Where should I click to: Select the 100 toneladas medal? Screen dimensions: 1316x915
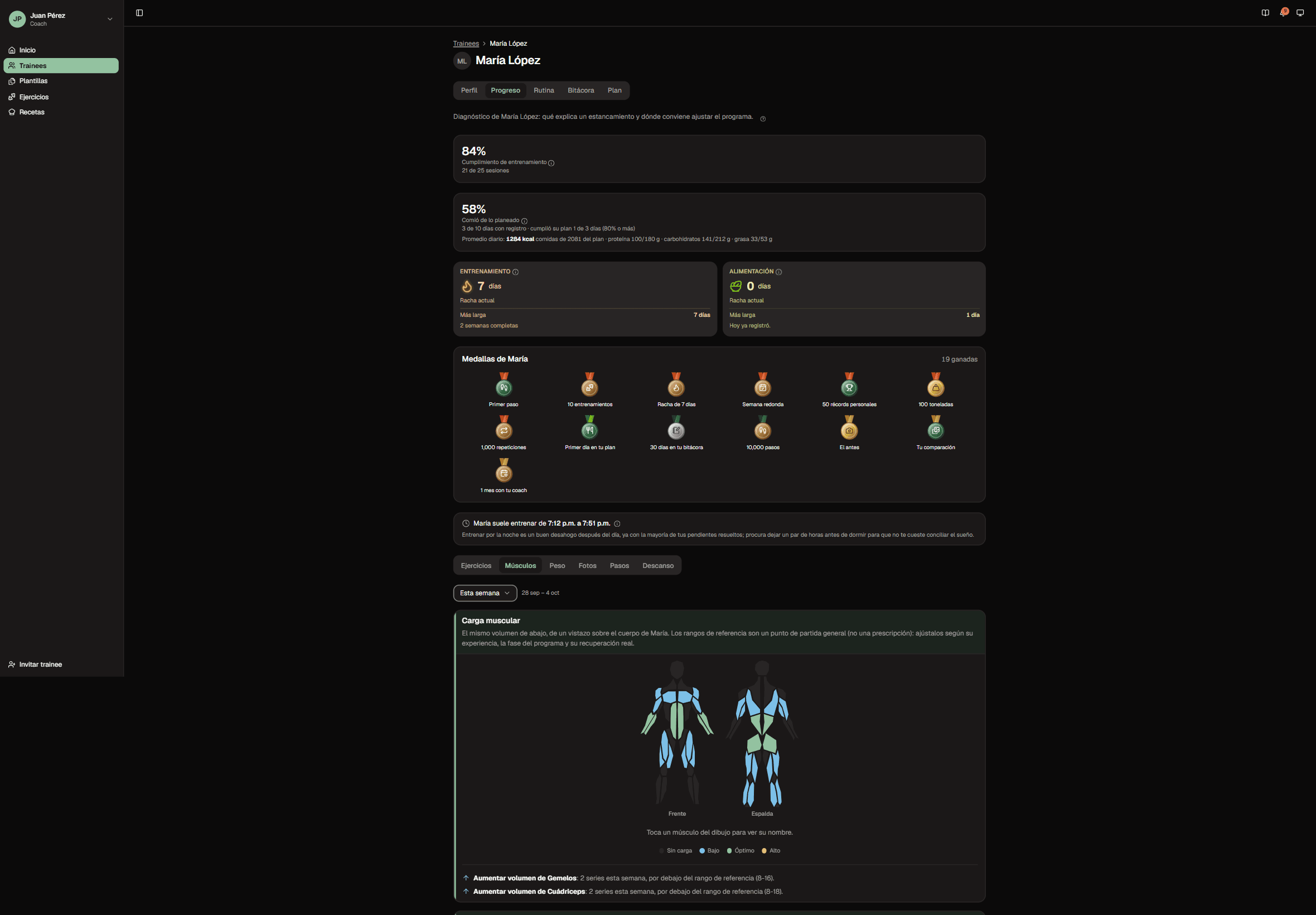point(936,390)
